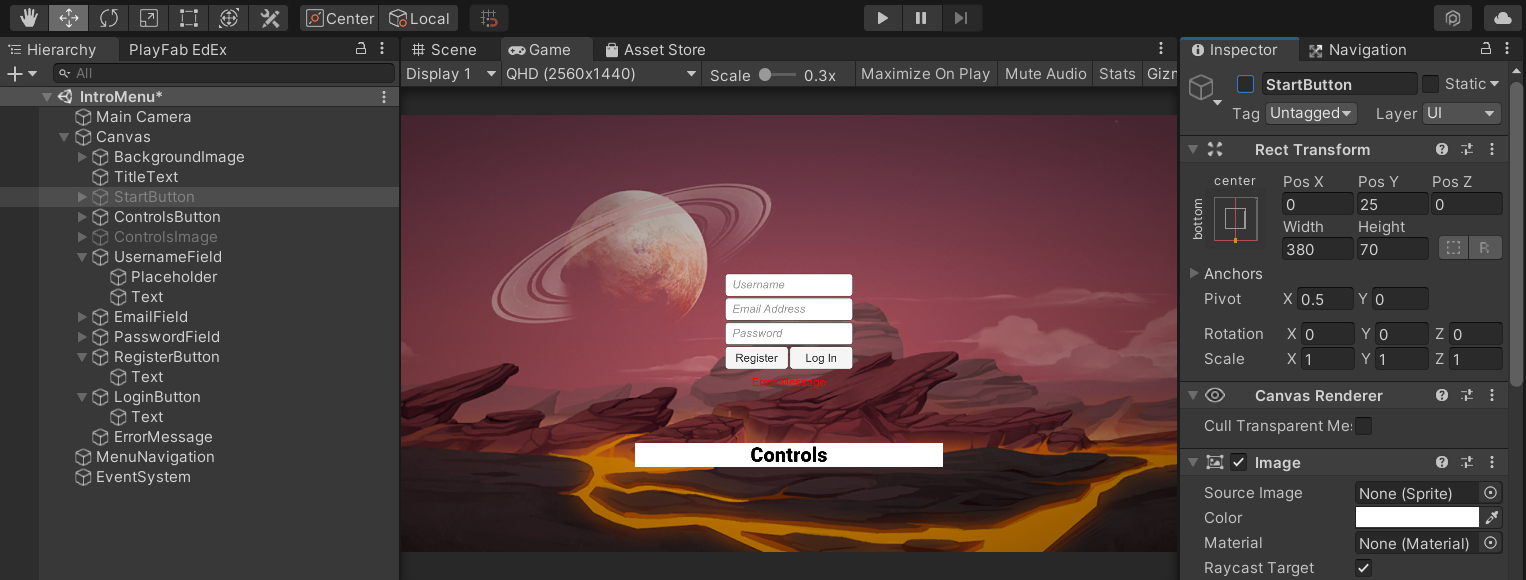1526x580 pixels.
Task: Click the Play button
Action: click(882, 18)
